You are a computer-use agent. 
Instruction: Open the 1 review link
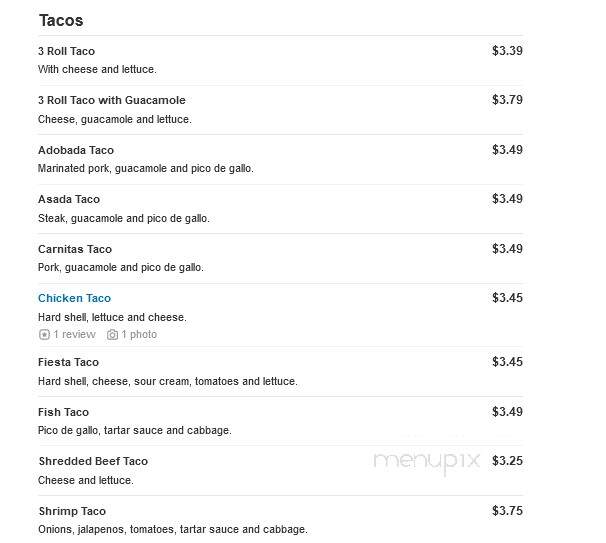click(75, 334)
